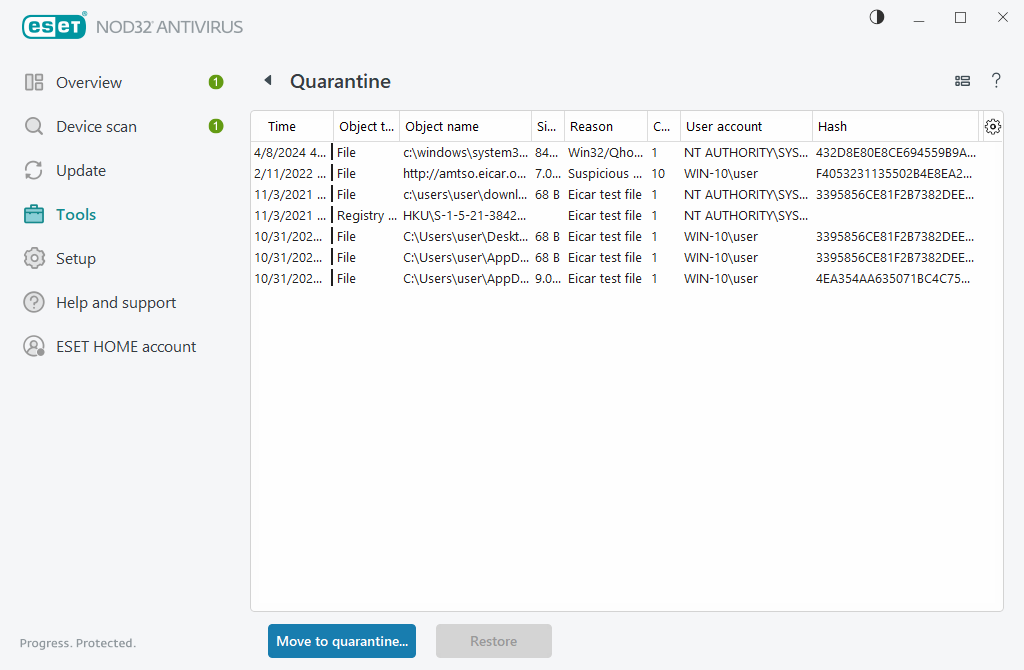
Task: Click the Overview dashboard icon
Action: [34, 82]
